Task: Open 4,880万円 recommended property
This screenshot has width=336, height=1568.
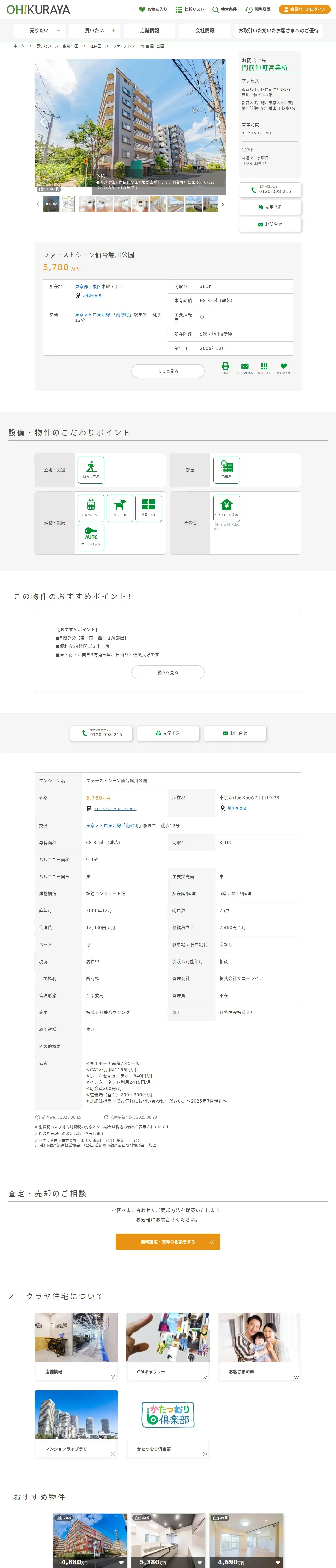Action: (x=90, y=1540)
